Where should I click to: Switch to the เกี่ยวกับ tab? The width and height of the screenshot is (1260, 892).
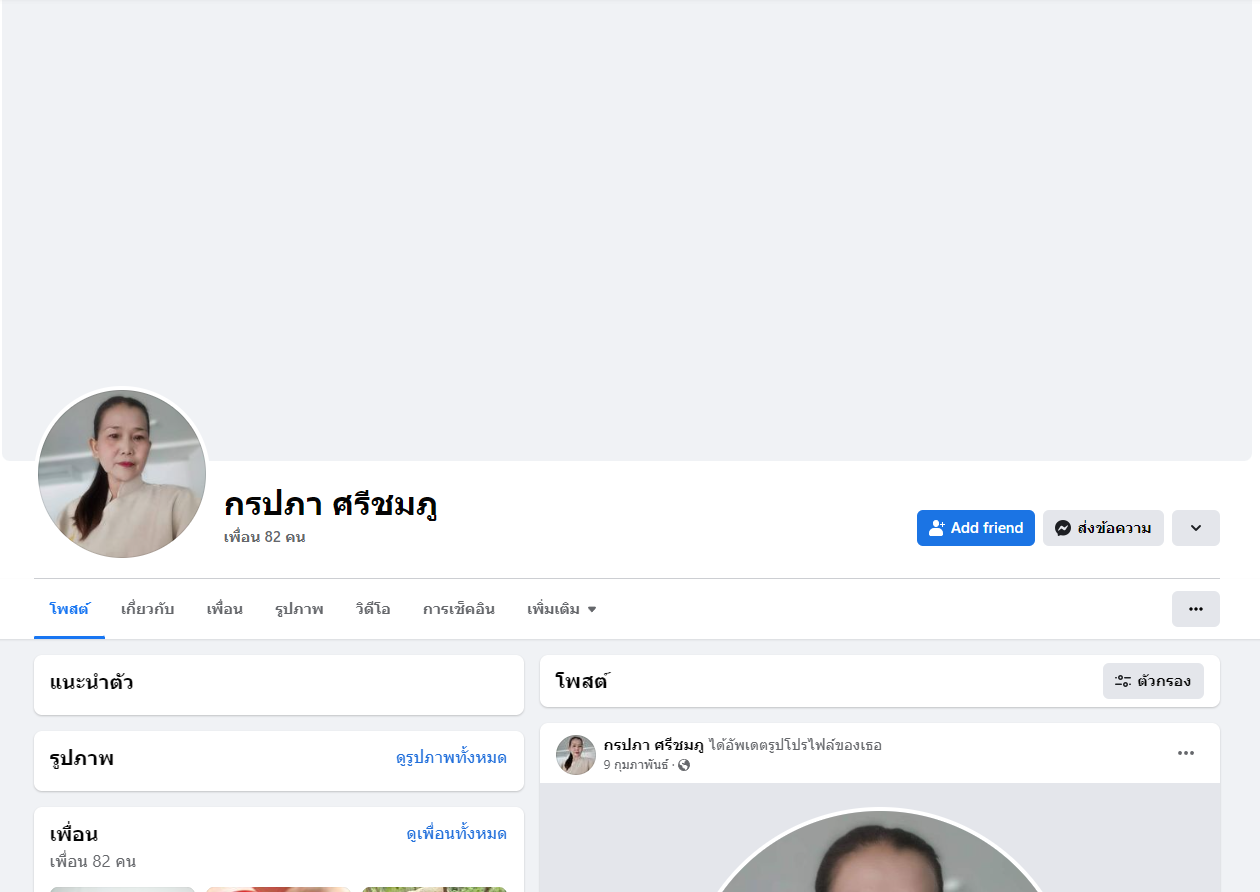[147, 609]
